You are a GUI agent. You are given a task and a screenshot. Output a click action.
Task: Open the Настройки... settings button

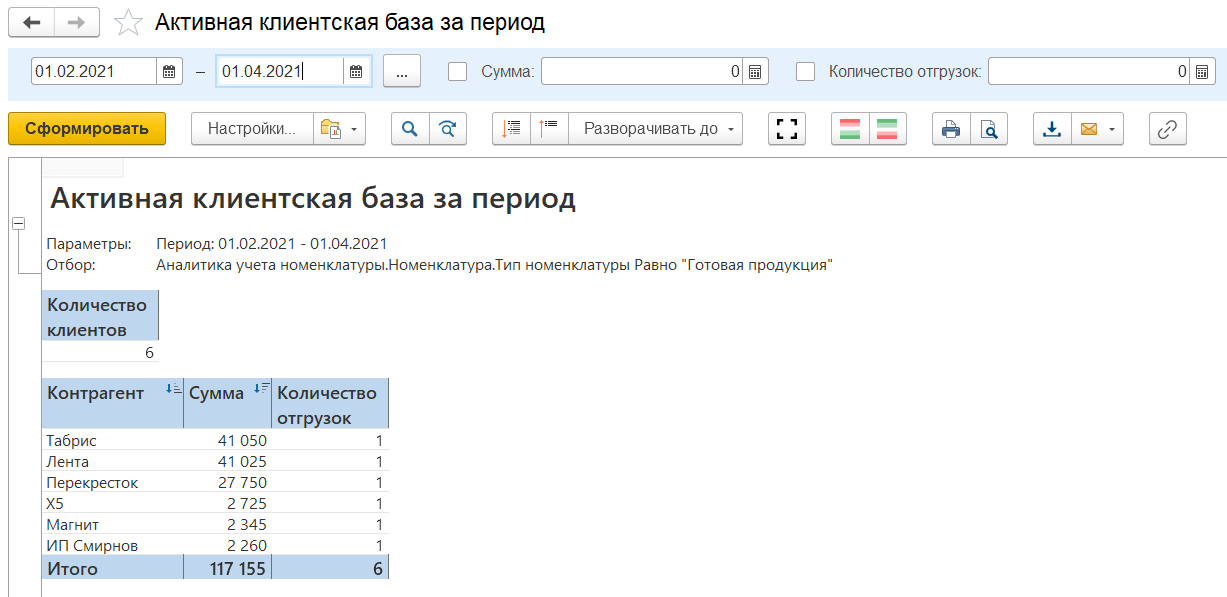coord(251,129)
